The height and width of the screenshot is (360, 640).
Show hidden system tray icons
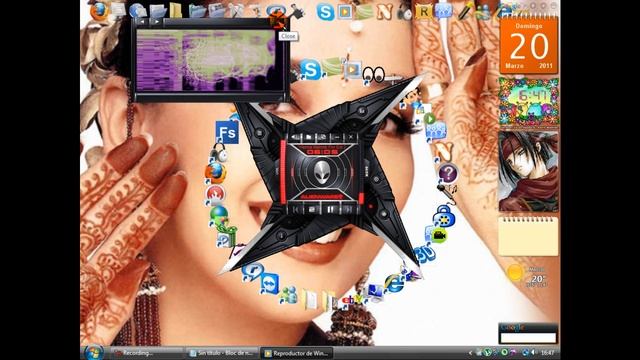click(470, 353)
